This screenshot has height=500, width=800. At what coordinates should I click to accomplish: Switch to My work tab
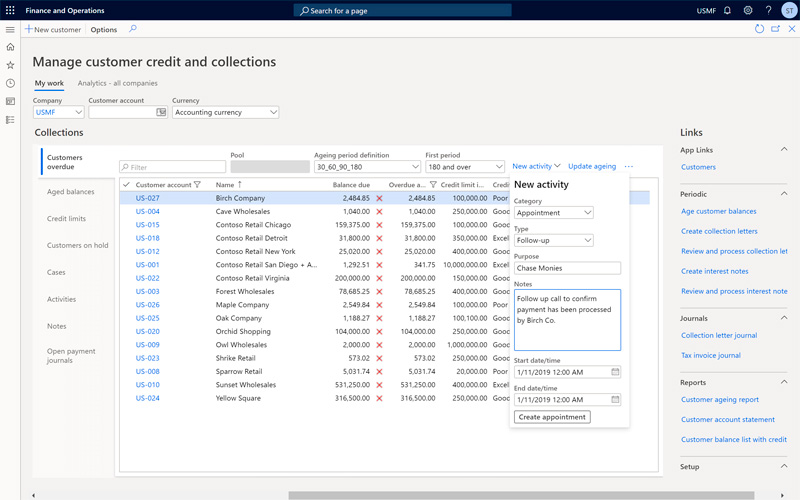pyautogui.click(x=49, y=83)
